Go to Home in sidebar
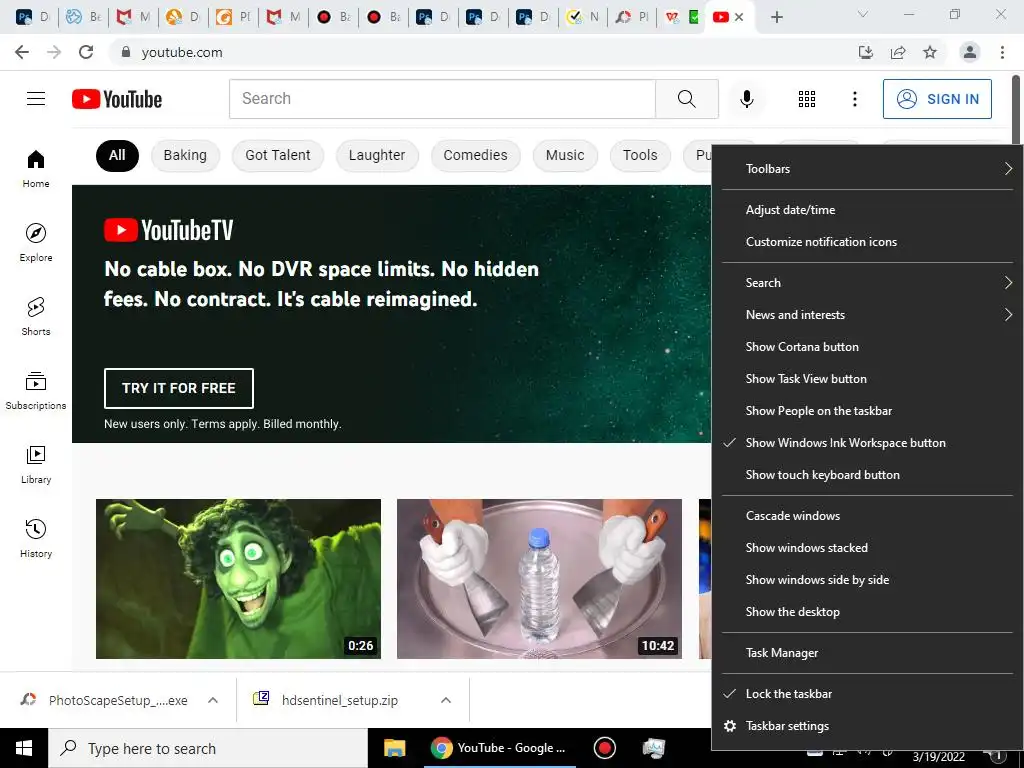This screenshot has width=1024, height=768. click(x=36, y=168)
